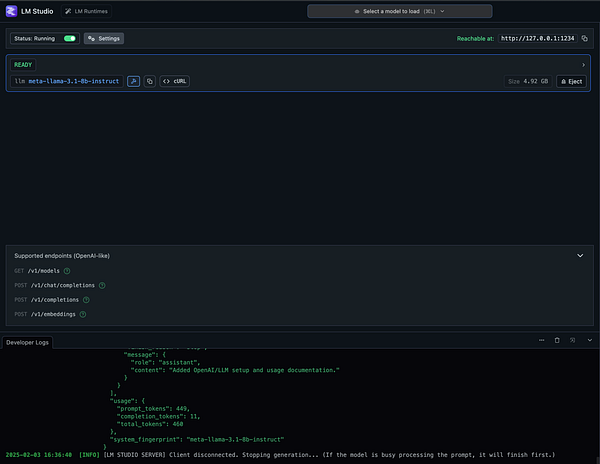
Task: Copy the server address via copy icon
Action: 584,38
